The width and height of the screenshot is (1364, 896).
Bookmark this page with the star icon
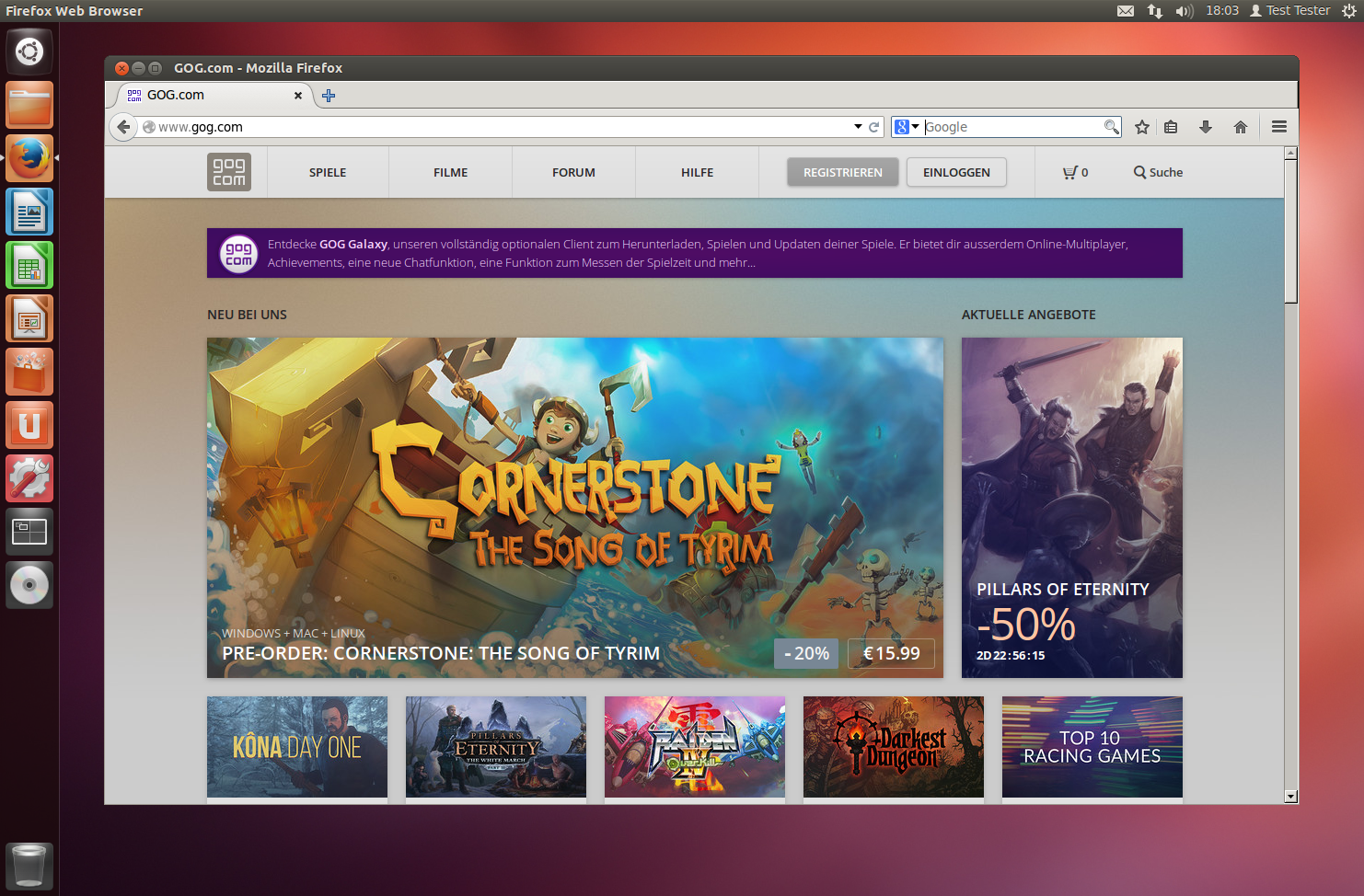click(x=1142, y=127)
